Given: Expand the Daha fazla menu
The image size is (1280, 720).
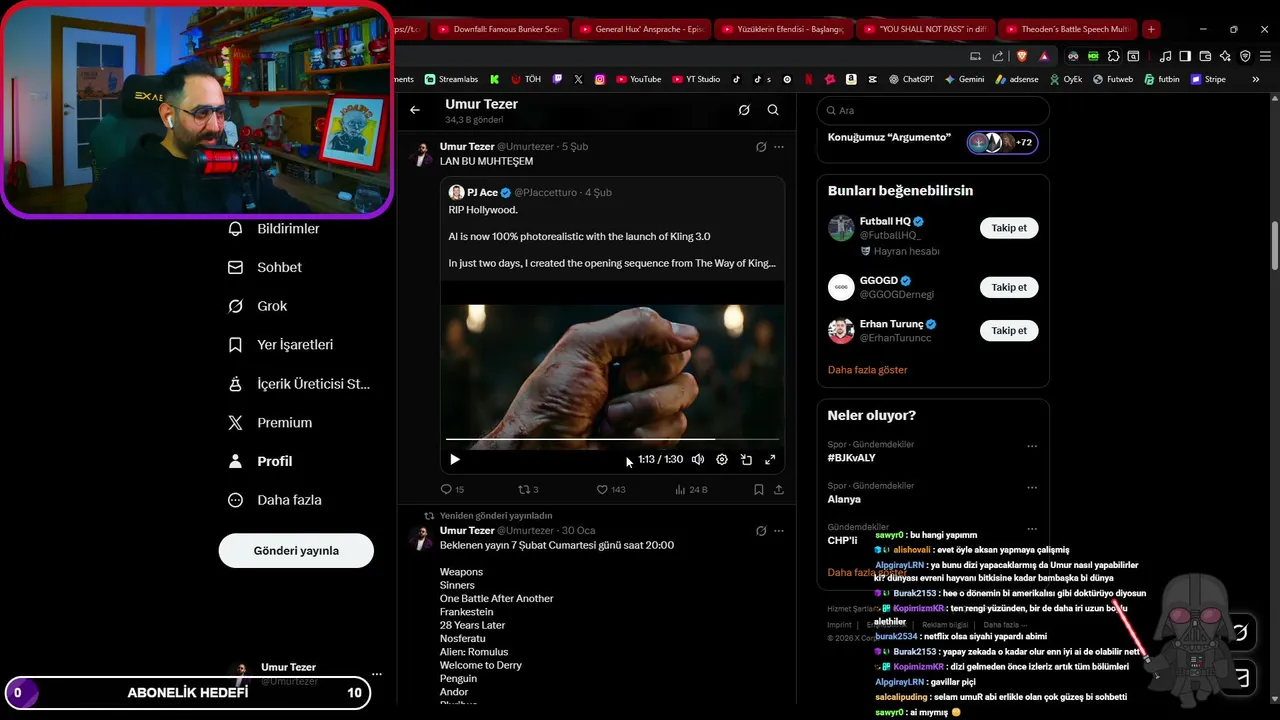Looking at the screenshot, I should (x=274, y=500).
